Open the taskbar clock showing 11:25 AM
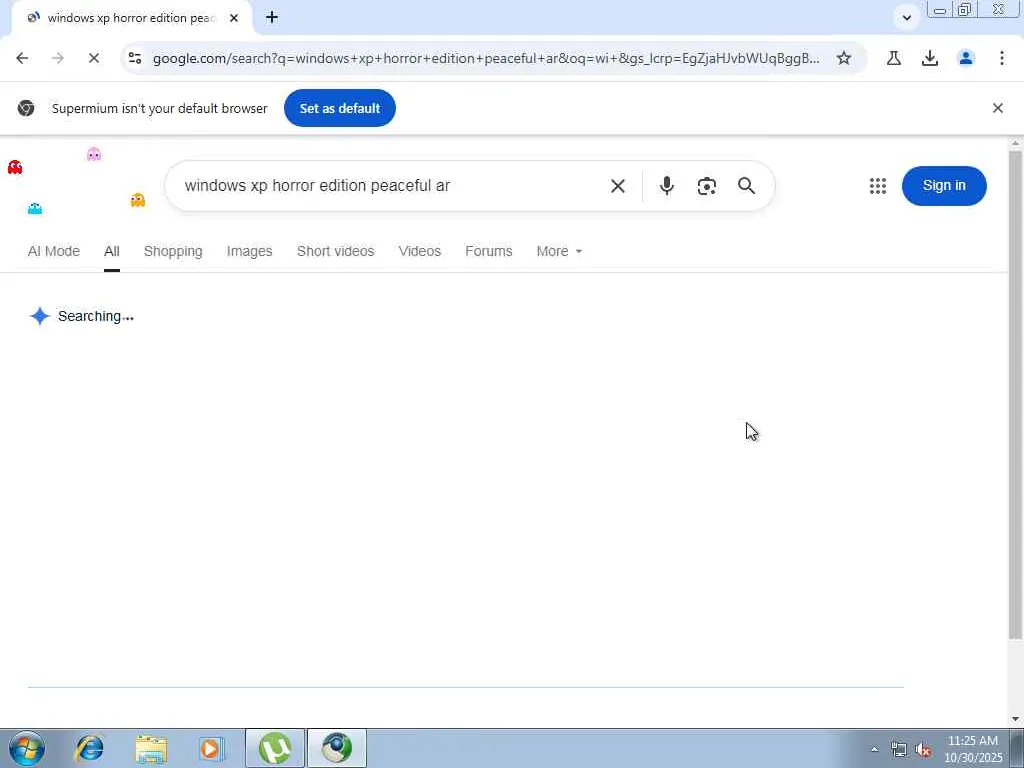Viewport: 1024px width, 768px height. tap(973, 749)
